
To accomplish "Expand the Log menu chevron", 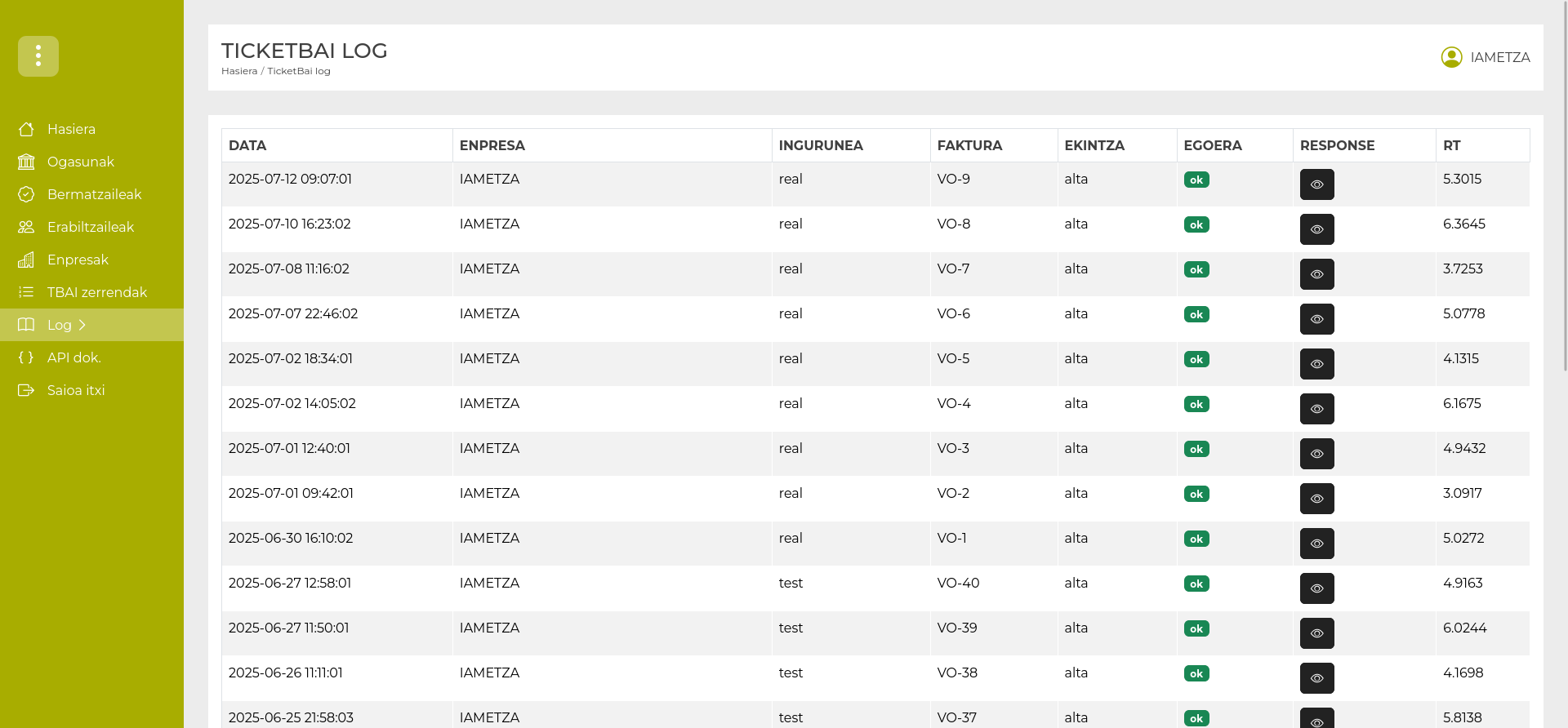I will (x=82, y=325).
